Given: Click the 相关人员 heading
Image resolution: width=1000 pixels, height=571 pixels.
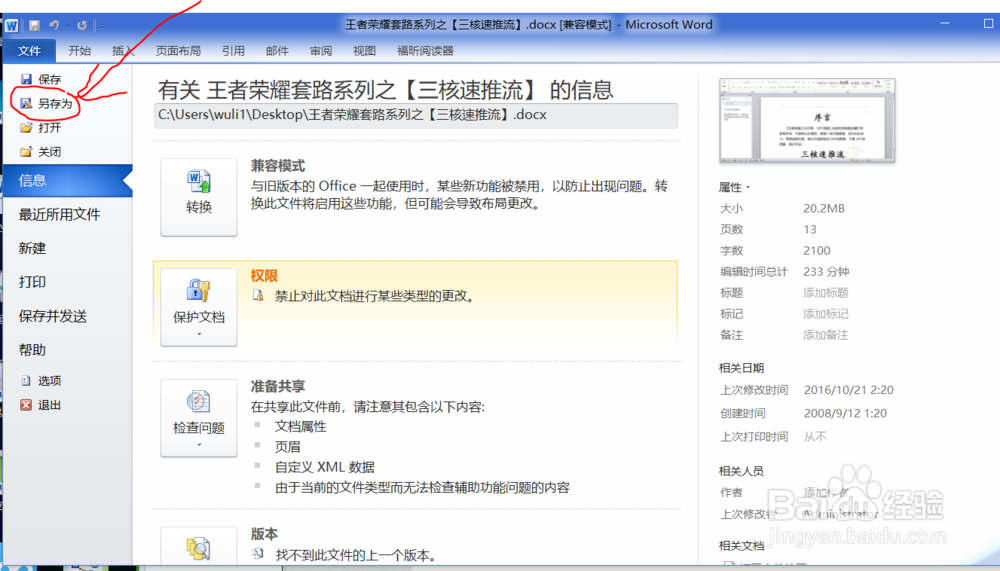Looking at the screenshot, I should click(741, 471).
